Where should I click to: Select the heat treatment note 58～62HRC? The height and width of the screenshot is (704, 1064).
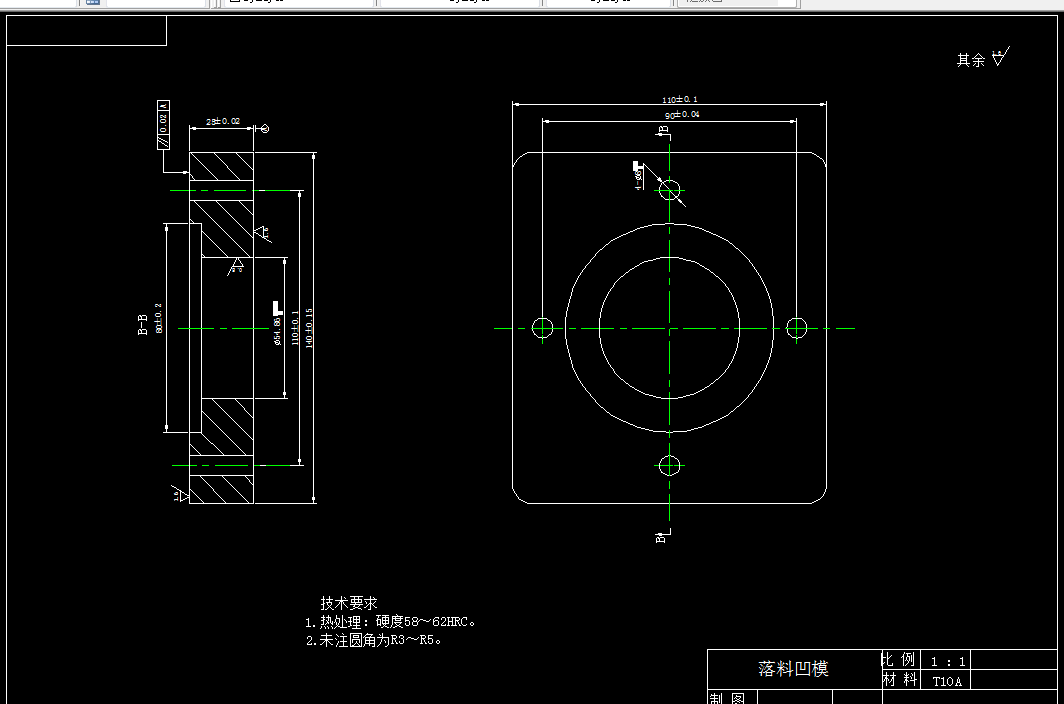click(x=390, y=622)
